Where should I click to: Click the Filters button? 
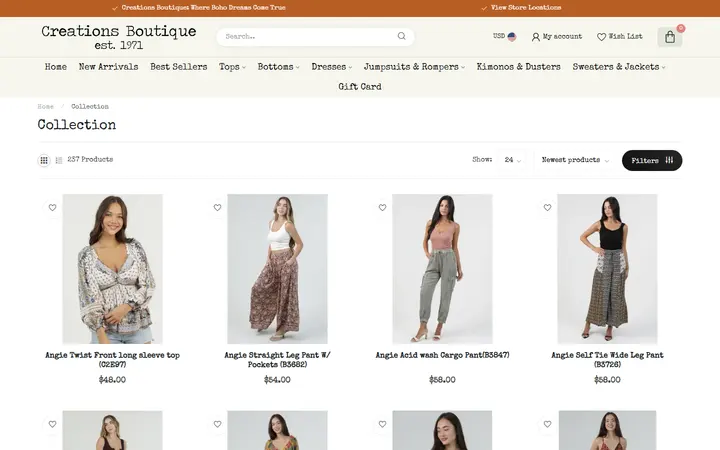coord(652,160)
